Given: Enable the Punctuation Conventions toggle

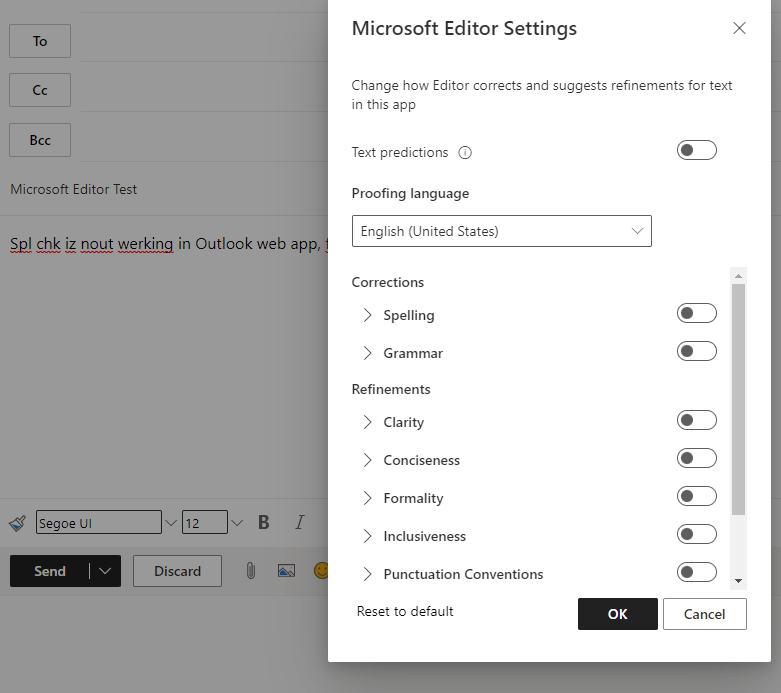Looking at the screenshot, I should click(696, 572).
